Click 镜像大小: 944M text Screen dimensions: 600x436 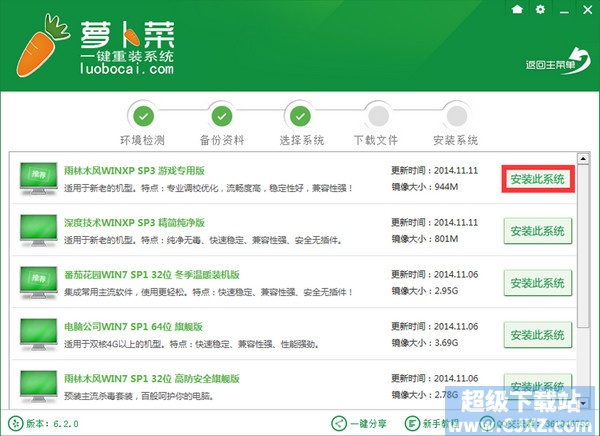point(425,187)
